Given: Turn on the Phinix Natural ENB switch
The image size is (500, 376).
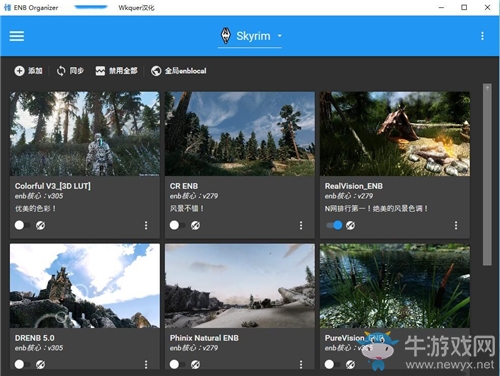Looking at the screenshot, I should [x=177, y=364].
